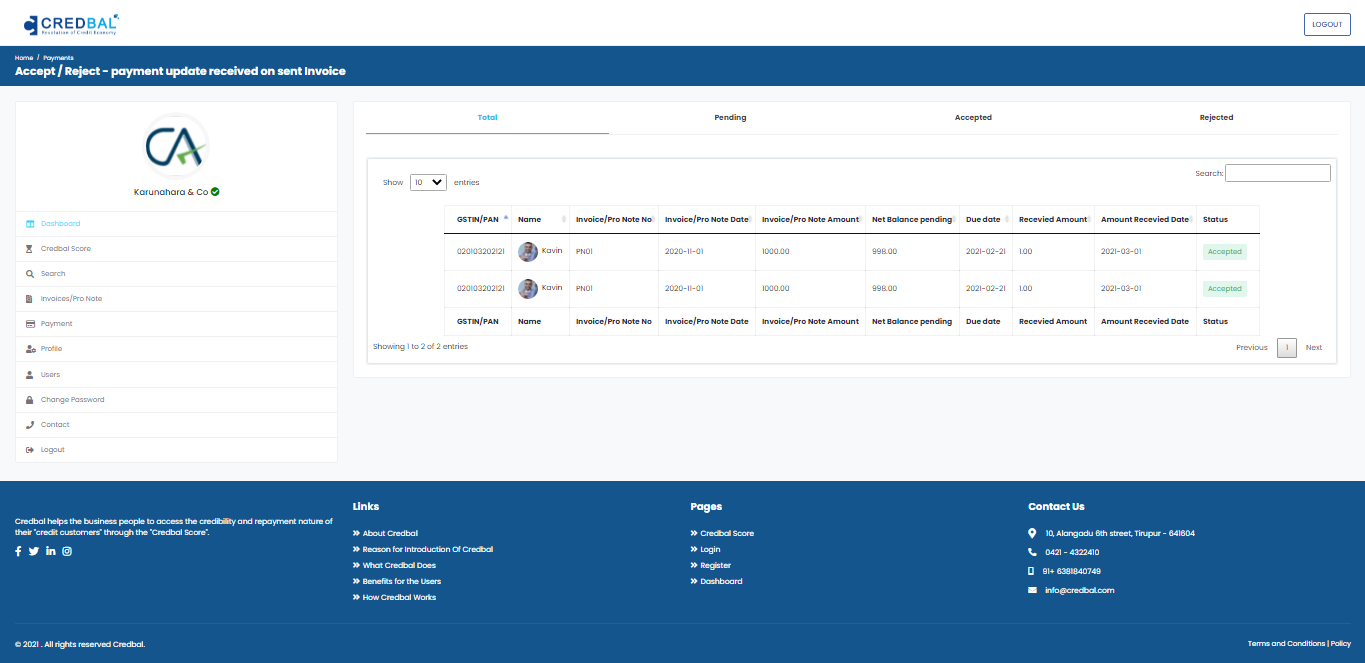The image size is (1365, 663).
Task: Open Reason for Introduction Of Credbal link
Action: coord(427,549)
